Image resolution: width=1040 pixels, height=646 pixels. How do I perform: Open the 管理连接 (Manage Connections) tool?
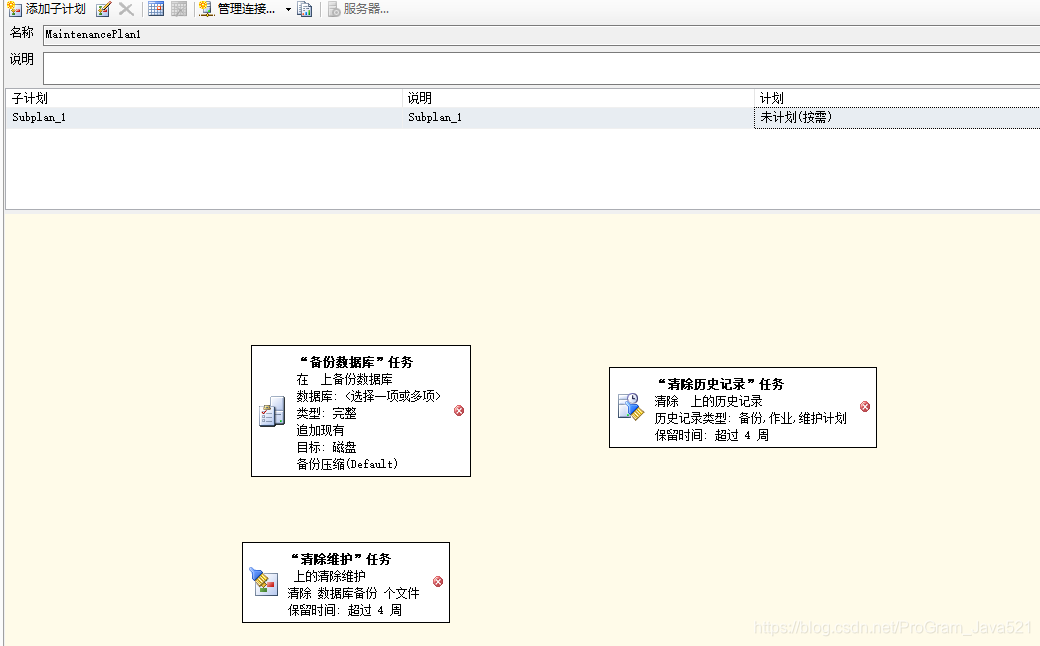point(240,9)
